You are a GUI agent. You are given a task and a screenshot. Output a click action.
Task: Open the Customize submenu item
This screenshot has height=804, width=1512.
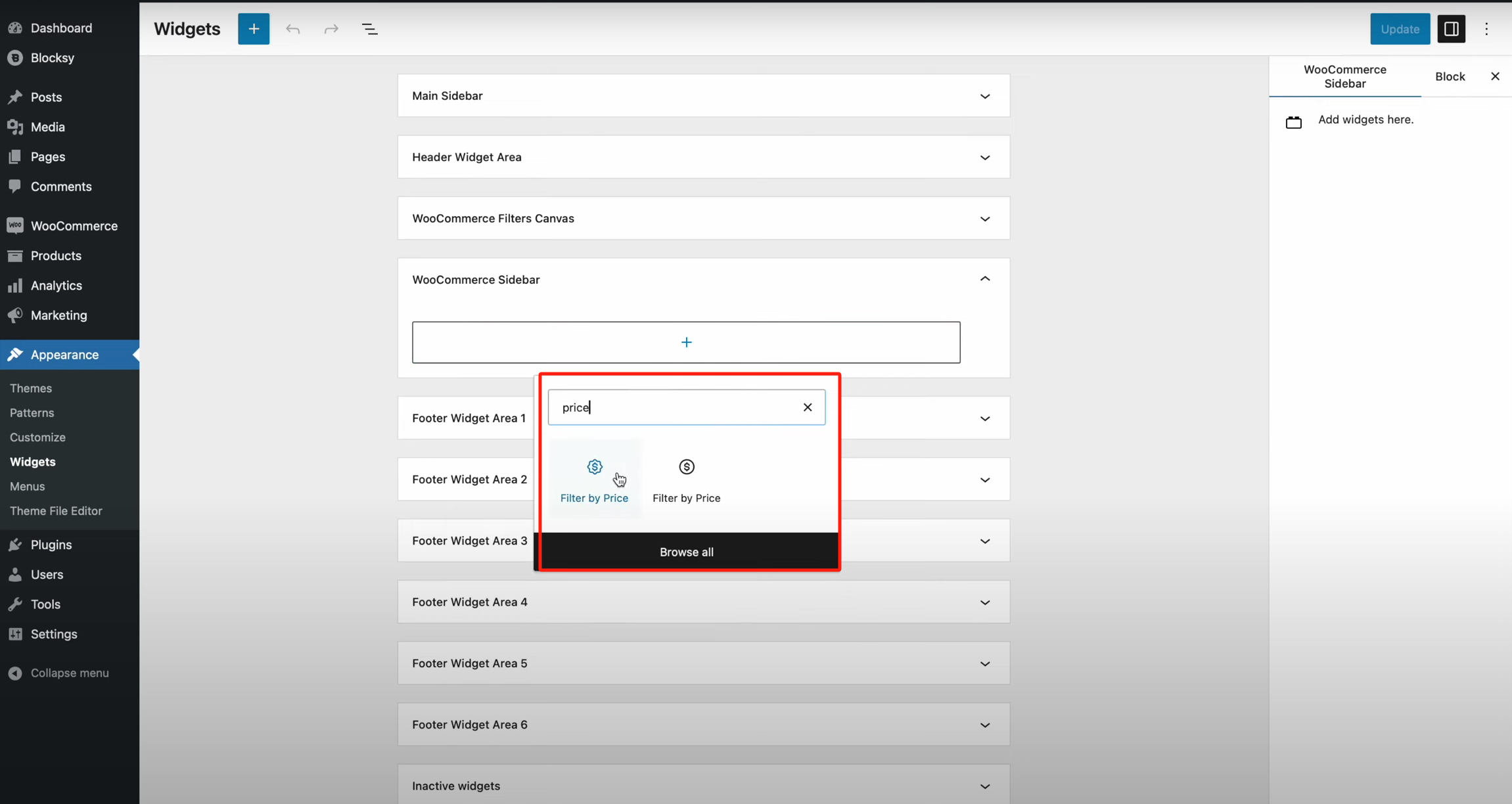(37, 437)
